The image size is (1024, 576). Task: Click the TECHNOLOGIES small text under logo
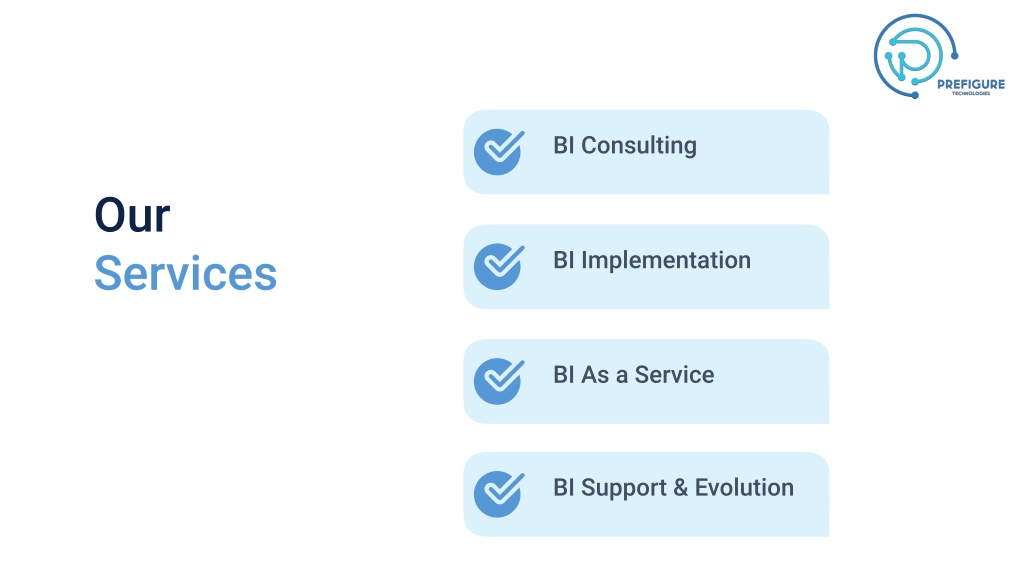tap(970, 93)
